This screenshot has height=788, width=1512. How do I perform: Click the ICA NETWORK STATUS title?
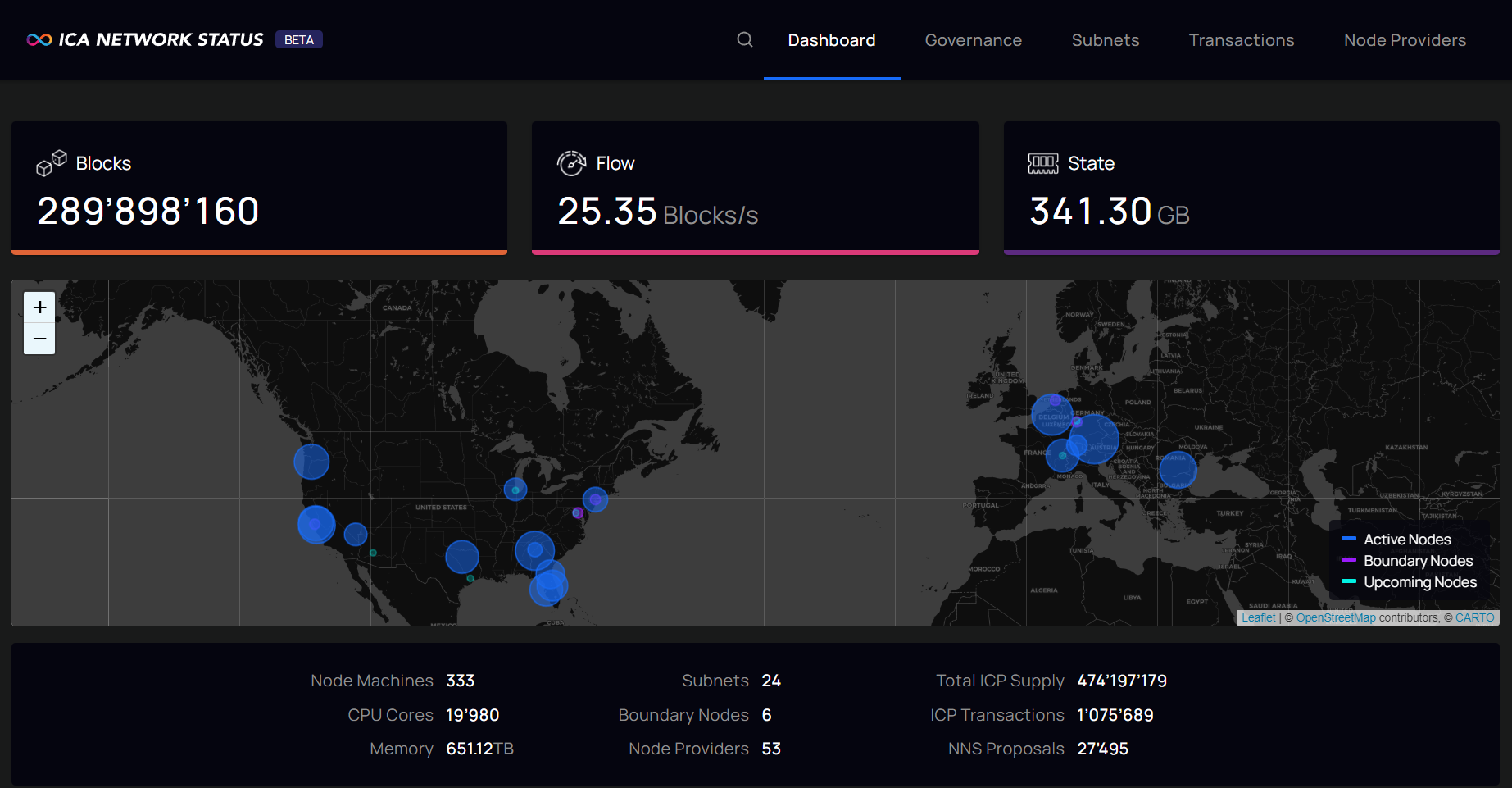pos(161,39)
